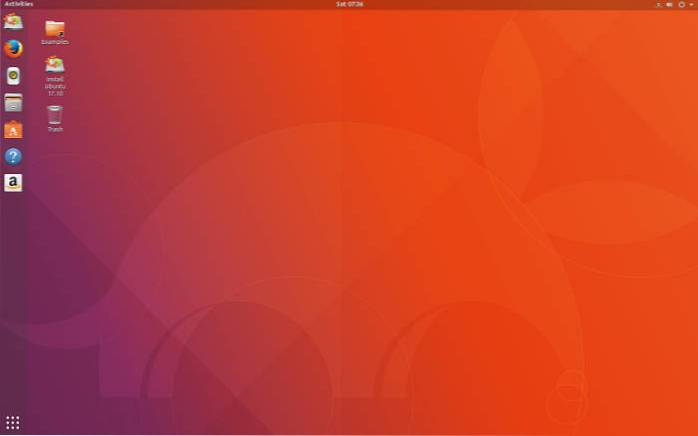Open the Help question-mark icon
Screen dimensions: 698x436
click(x=13, y=156)
